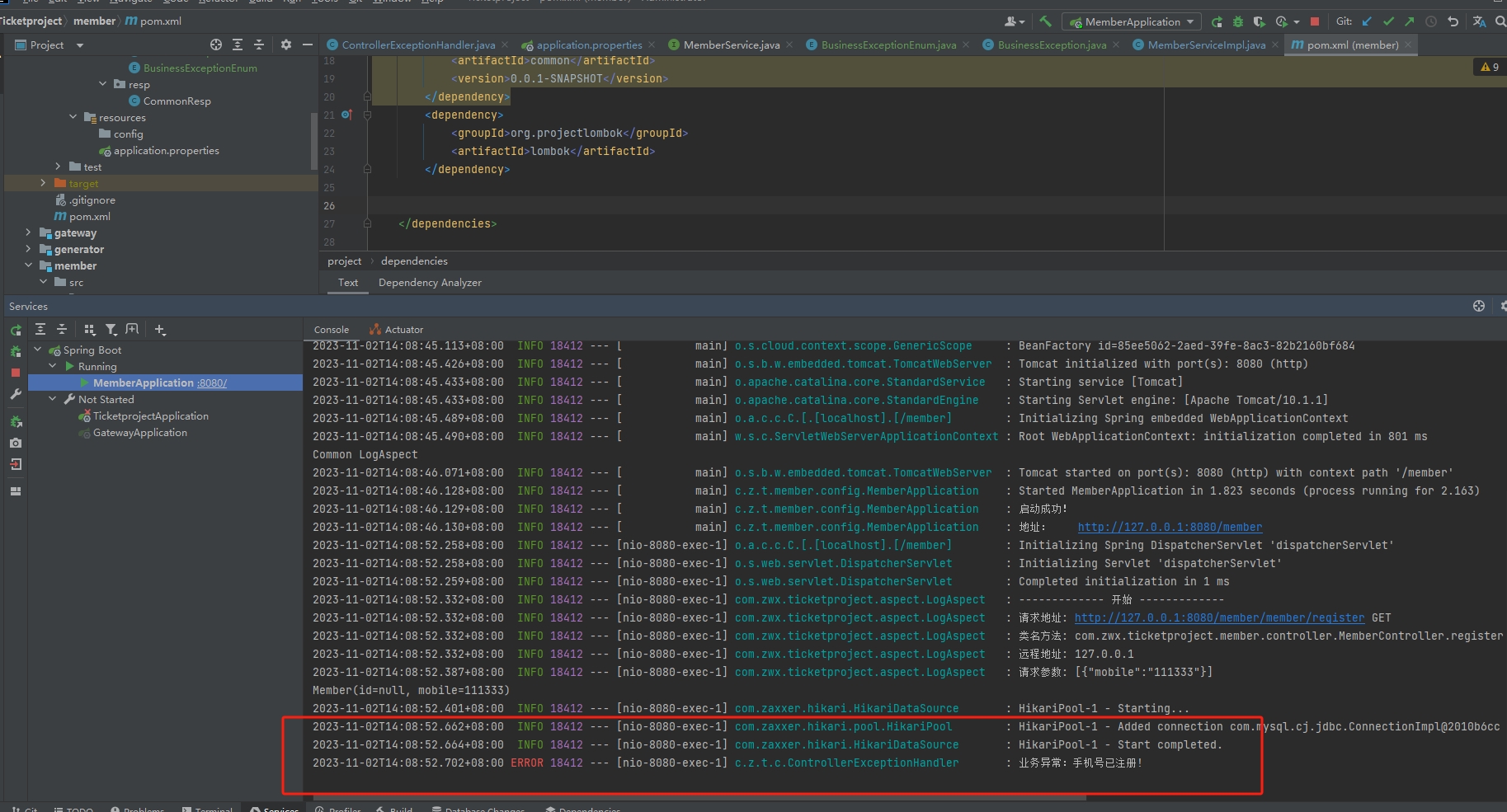Screen dimensions: 1507x812
Task: Click the console horizontal scrollbar
Action: 699,797
